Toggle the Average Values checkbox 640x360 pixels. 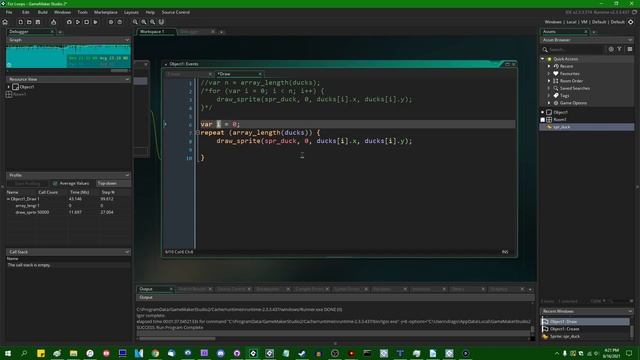click(55, 184)
